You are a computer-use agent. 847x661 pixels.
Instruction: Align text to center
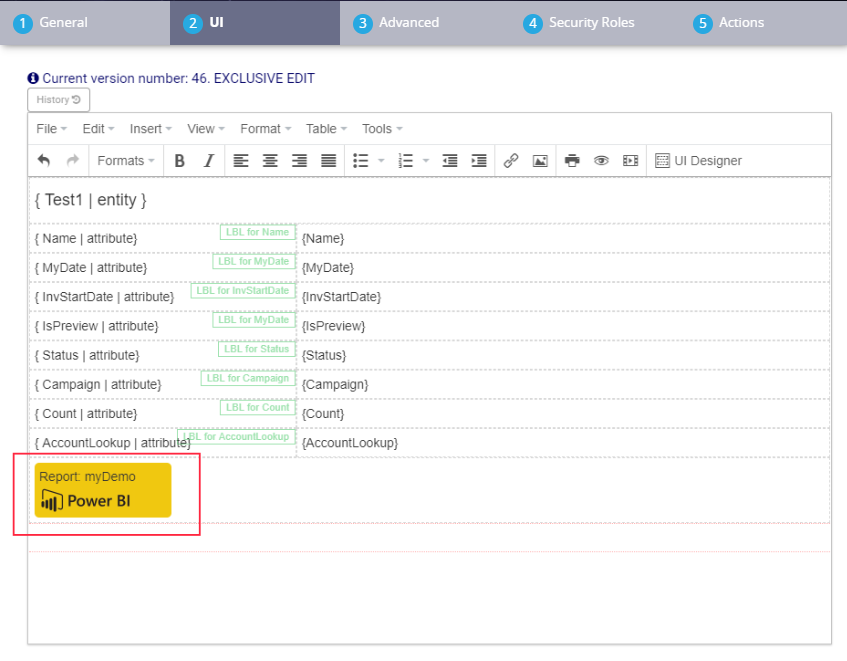click(x=270, y=161)
